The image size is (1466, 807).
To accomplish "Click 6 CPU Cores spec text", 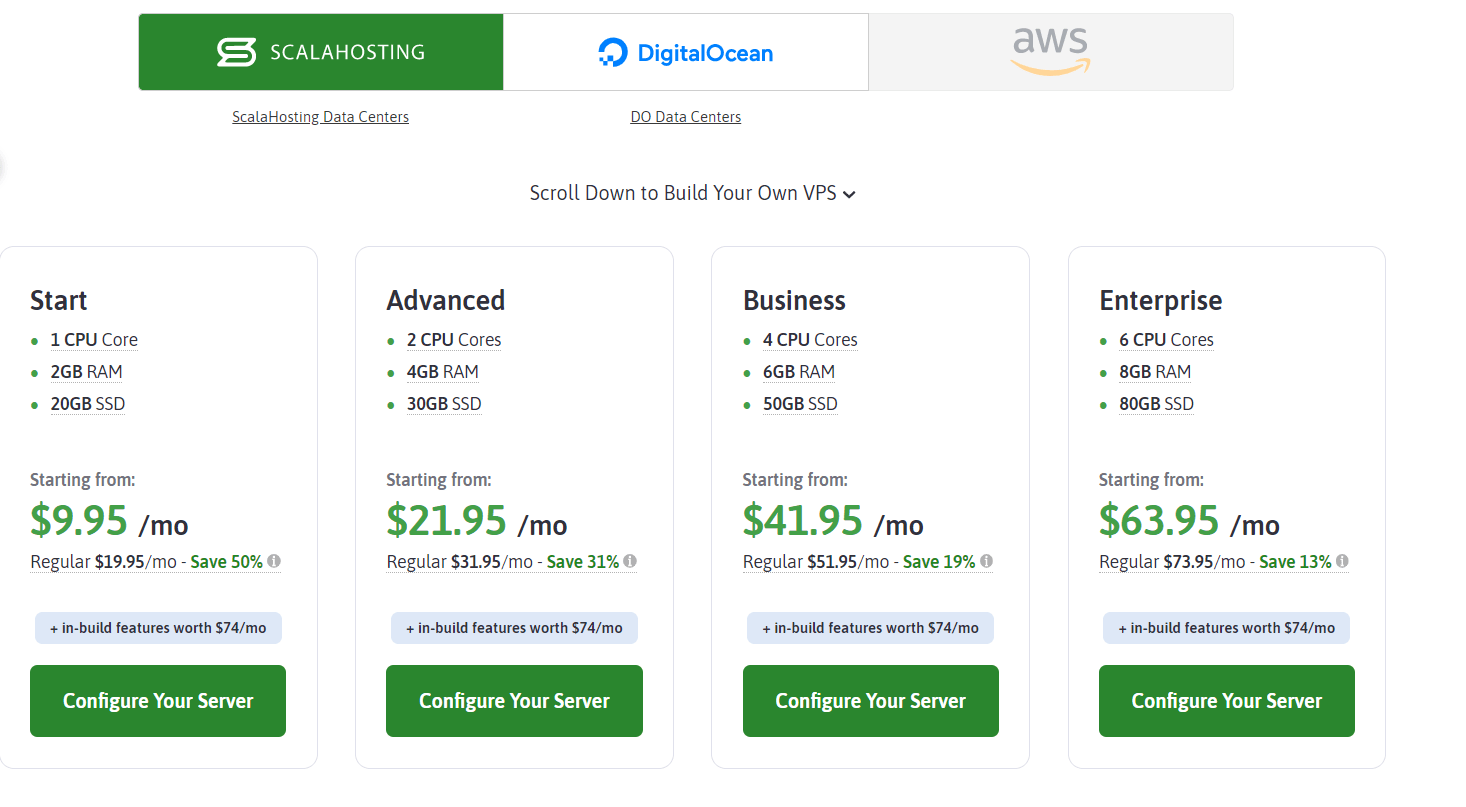I will click(1166, 340).
